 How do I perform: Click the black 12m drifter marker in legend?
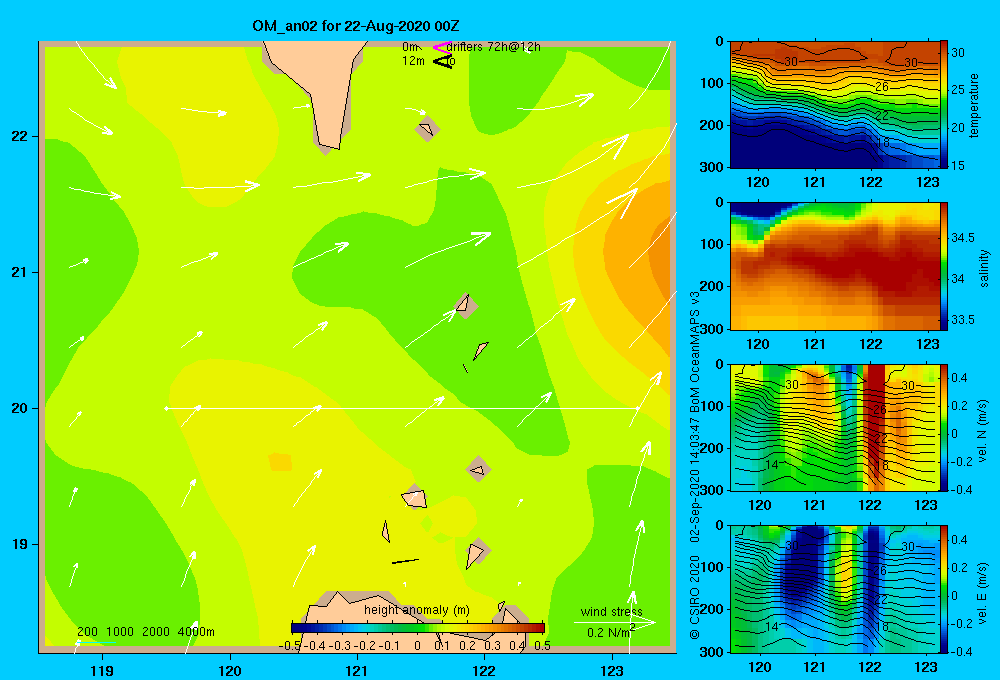pos(442,61)
